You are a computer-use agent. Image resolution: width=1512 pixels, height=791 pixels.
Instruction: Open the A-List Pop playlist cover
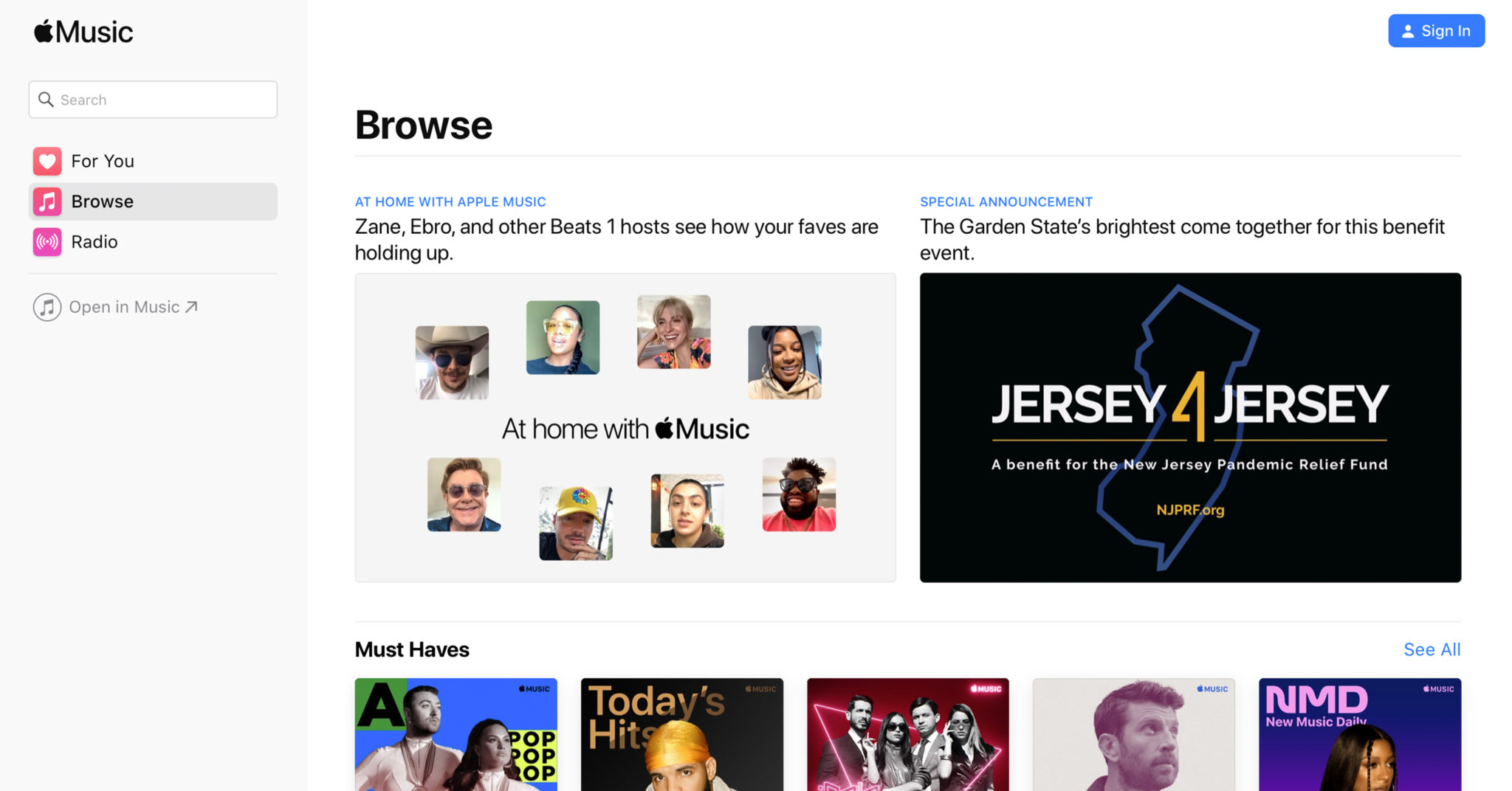point(456,734)
